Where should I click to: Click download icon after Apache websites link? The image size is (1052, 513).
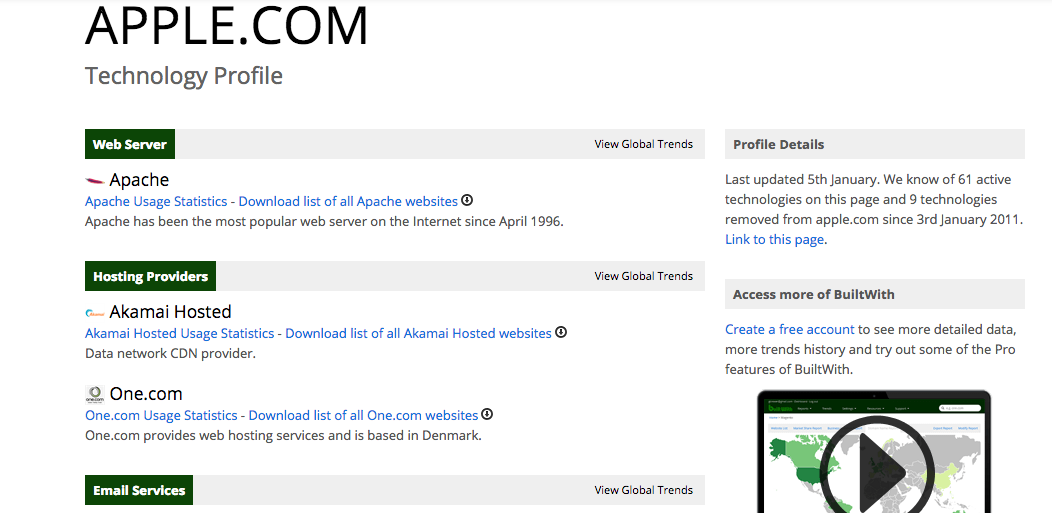pyautogui.click(x=467, y=200)
